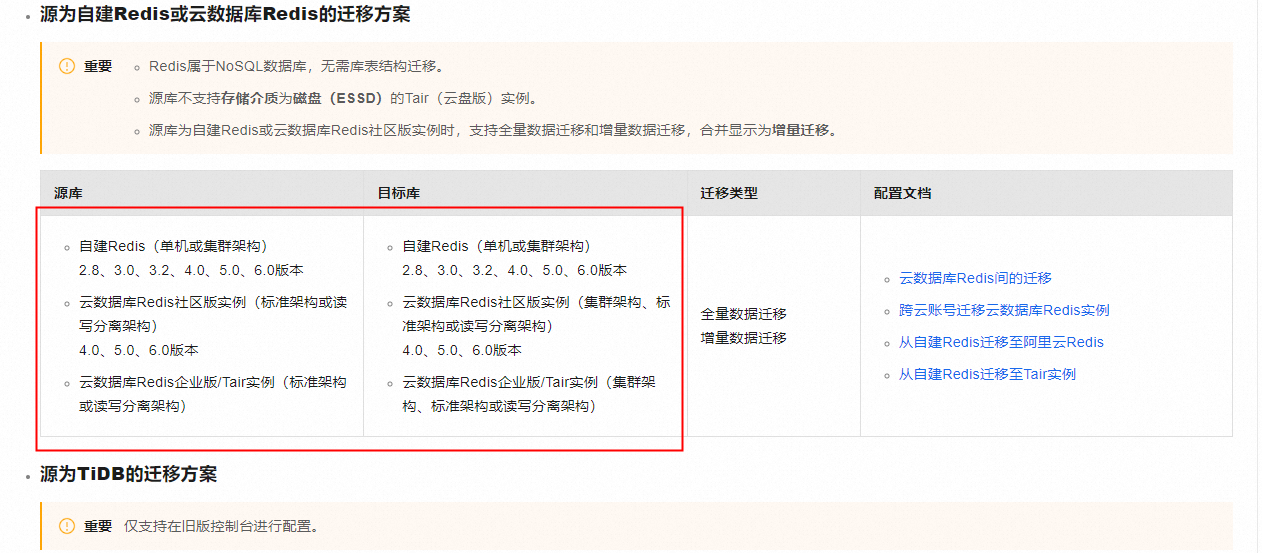Screen dimensions: 1262x553
Task: Click the 重要 label in the Redis note
Action: 98,66
